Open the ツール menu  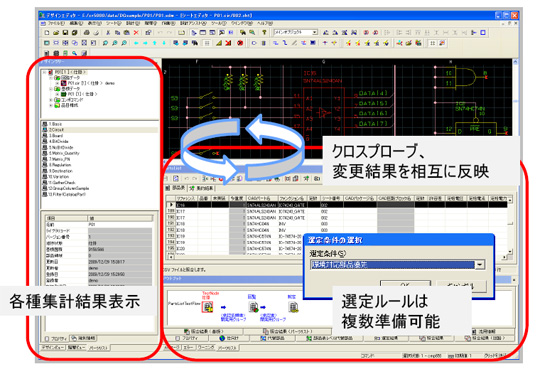tap(219, 23)
